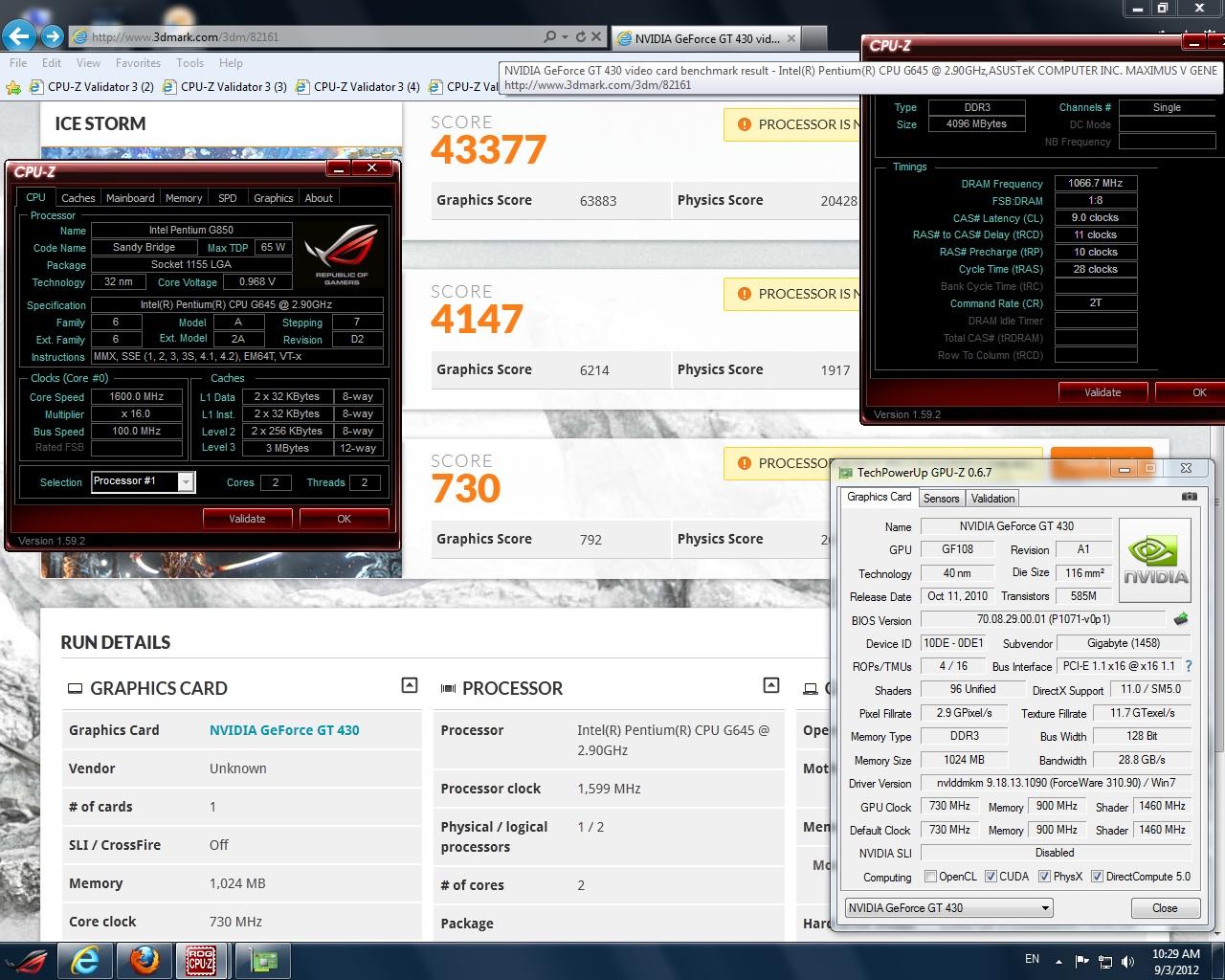
Task: Open the Edit menu in Internet Explorer
Action: tap(52, 63)
